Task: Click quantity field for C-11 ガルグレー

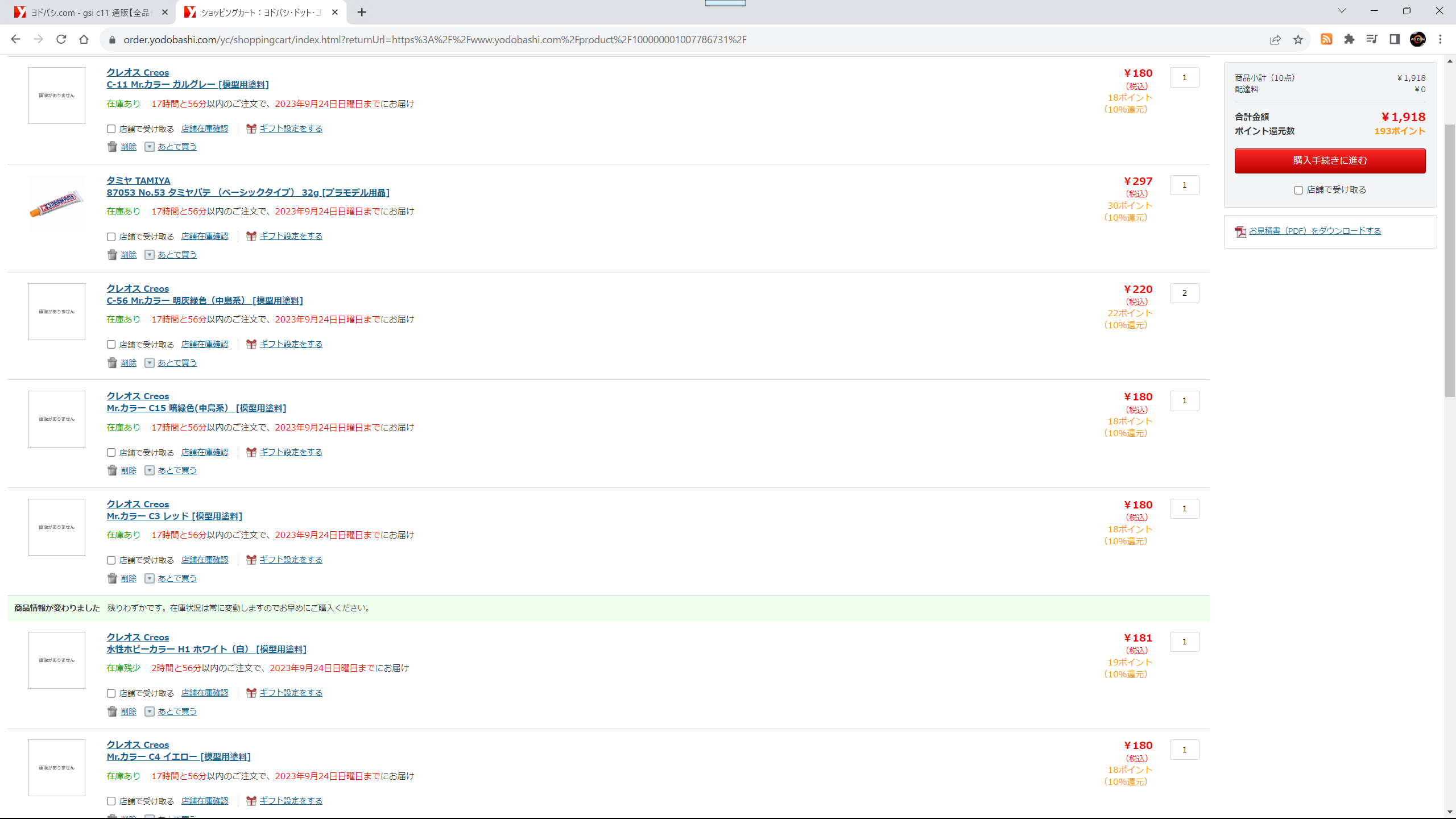Action: [x=1185, y=77]
